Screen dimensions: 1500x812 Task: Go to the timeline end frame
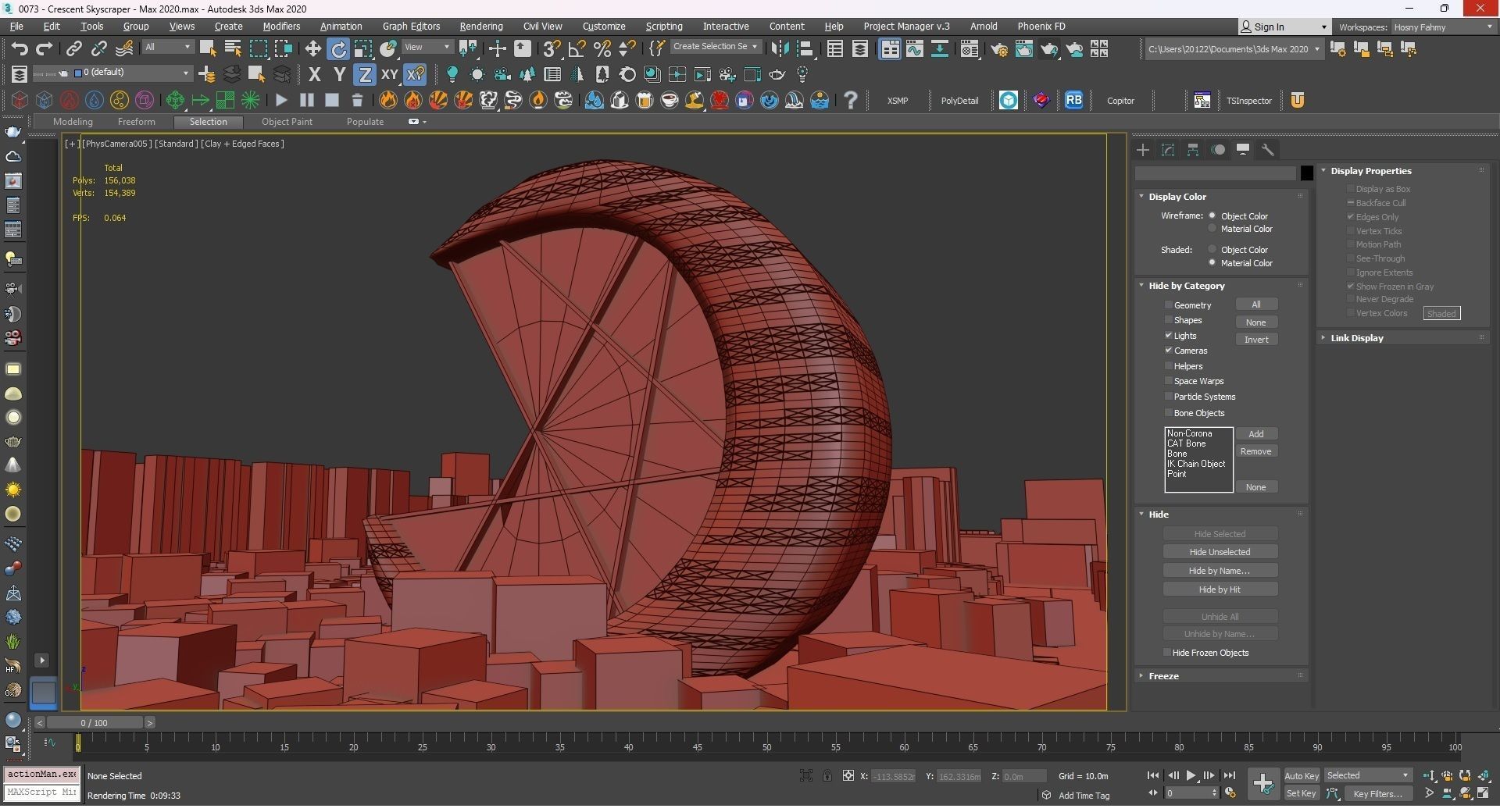tap(1229, 775)
